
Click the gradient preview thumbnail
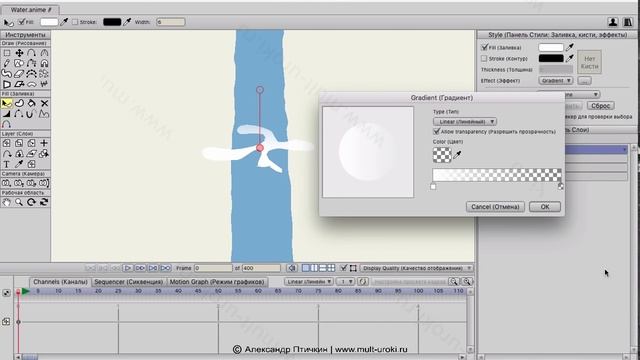[x=368, y=152]
